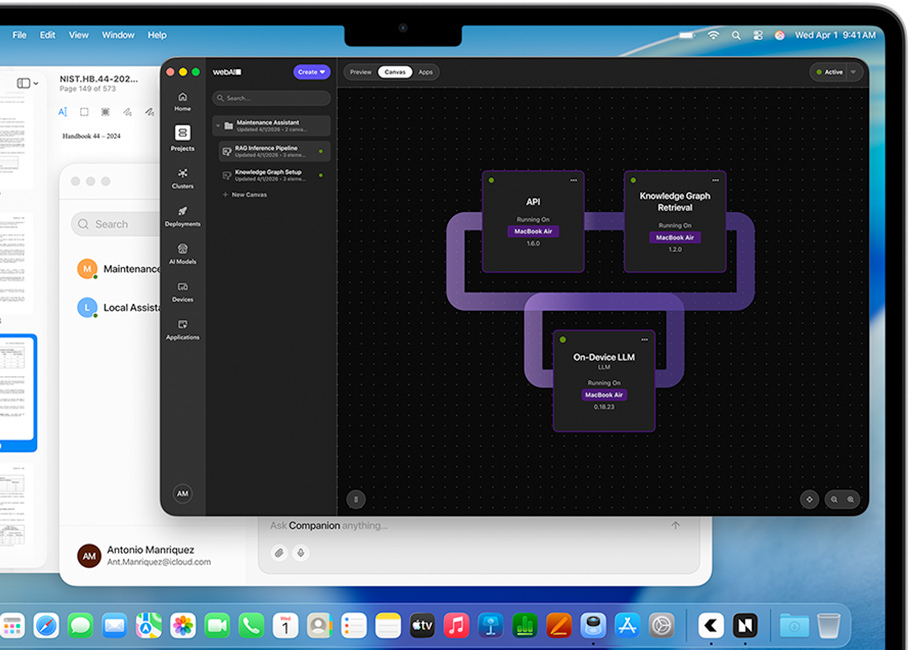Zoom in on the canvas
This screenshot has width=912, height=650.
(x=851, y=499)
